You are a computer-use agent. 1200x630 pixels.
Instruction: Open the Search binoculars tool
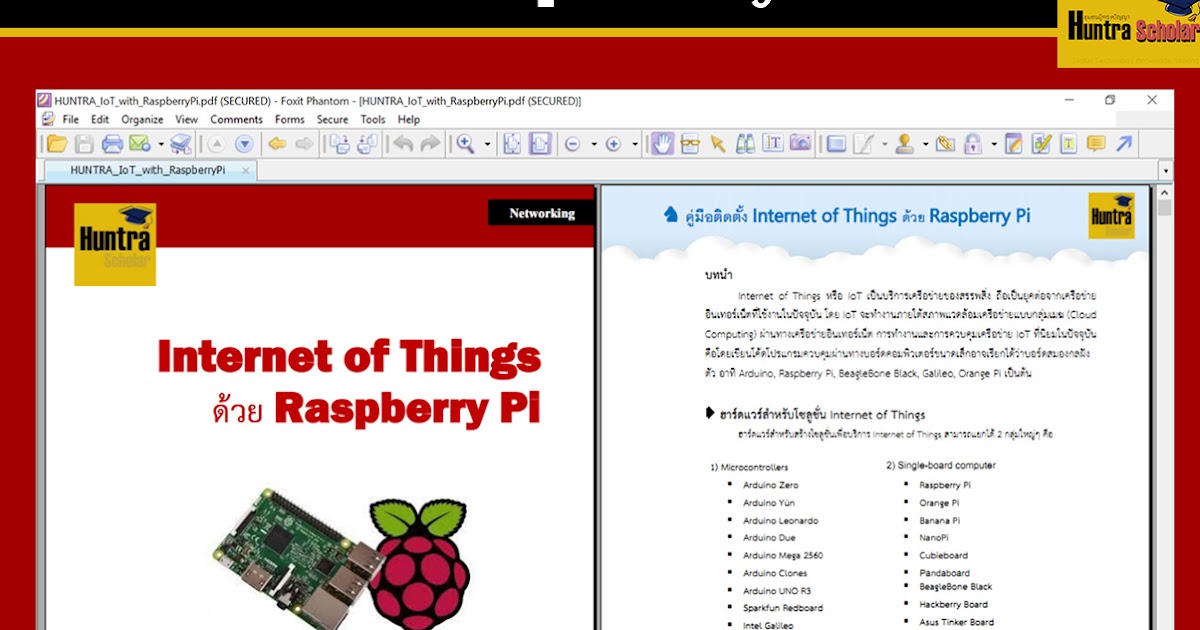(x=744, y=144)
